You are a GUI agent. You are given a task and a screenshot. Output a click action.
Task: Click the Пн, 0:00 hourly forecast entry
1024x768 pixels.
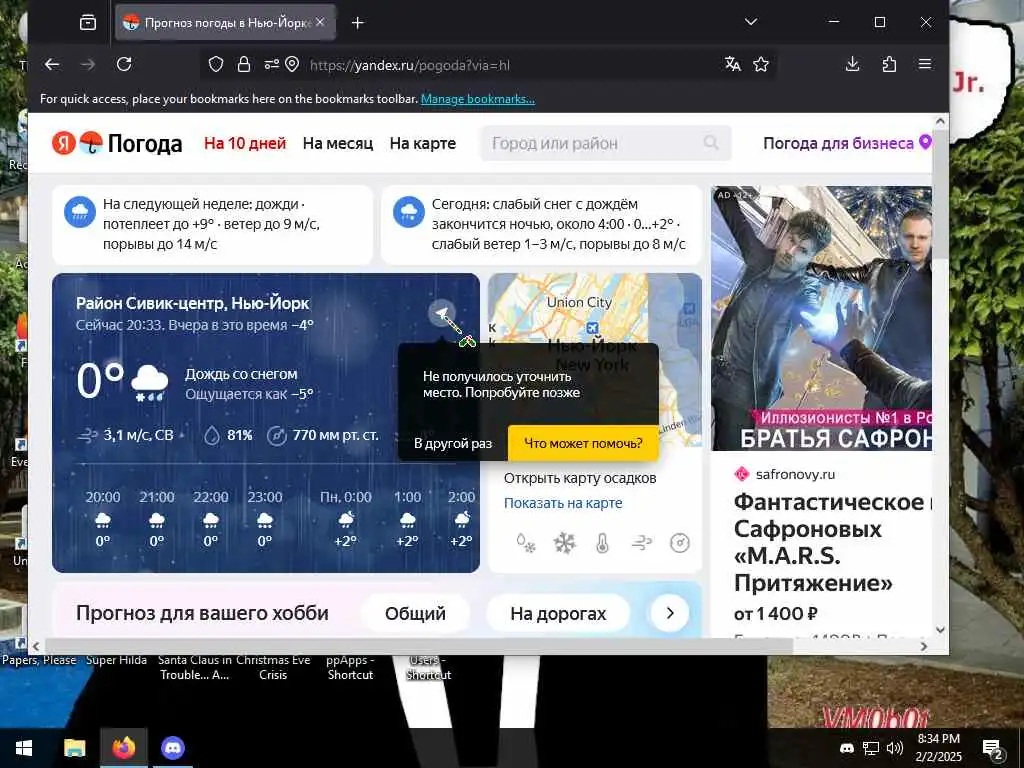click(345, 519)
